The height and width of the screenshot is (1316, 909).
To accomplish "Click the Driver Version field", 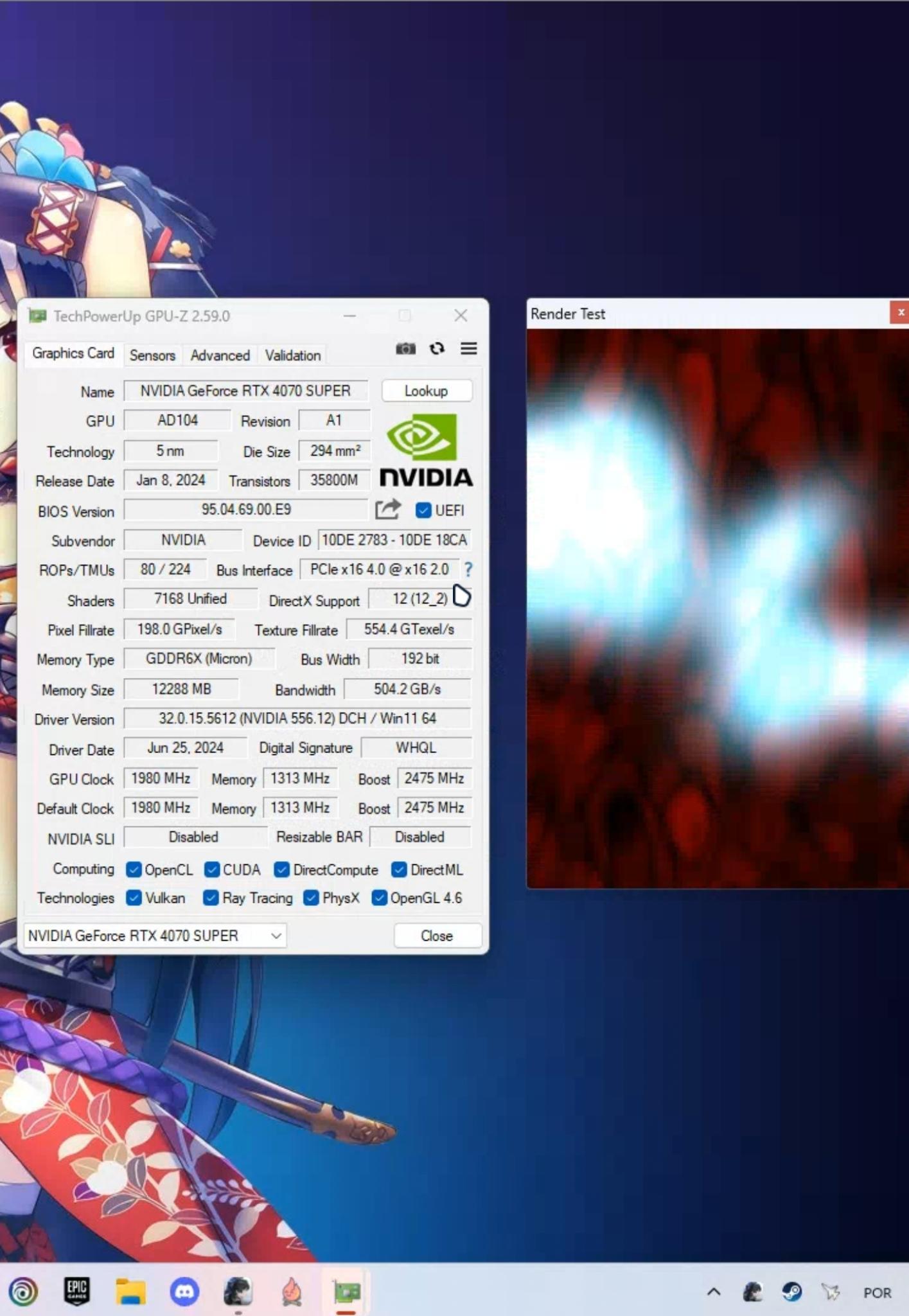I will click(x=297, y=718).
